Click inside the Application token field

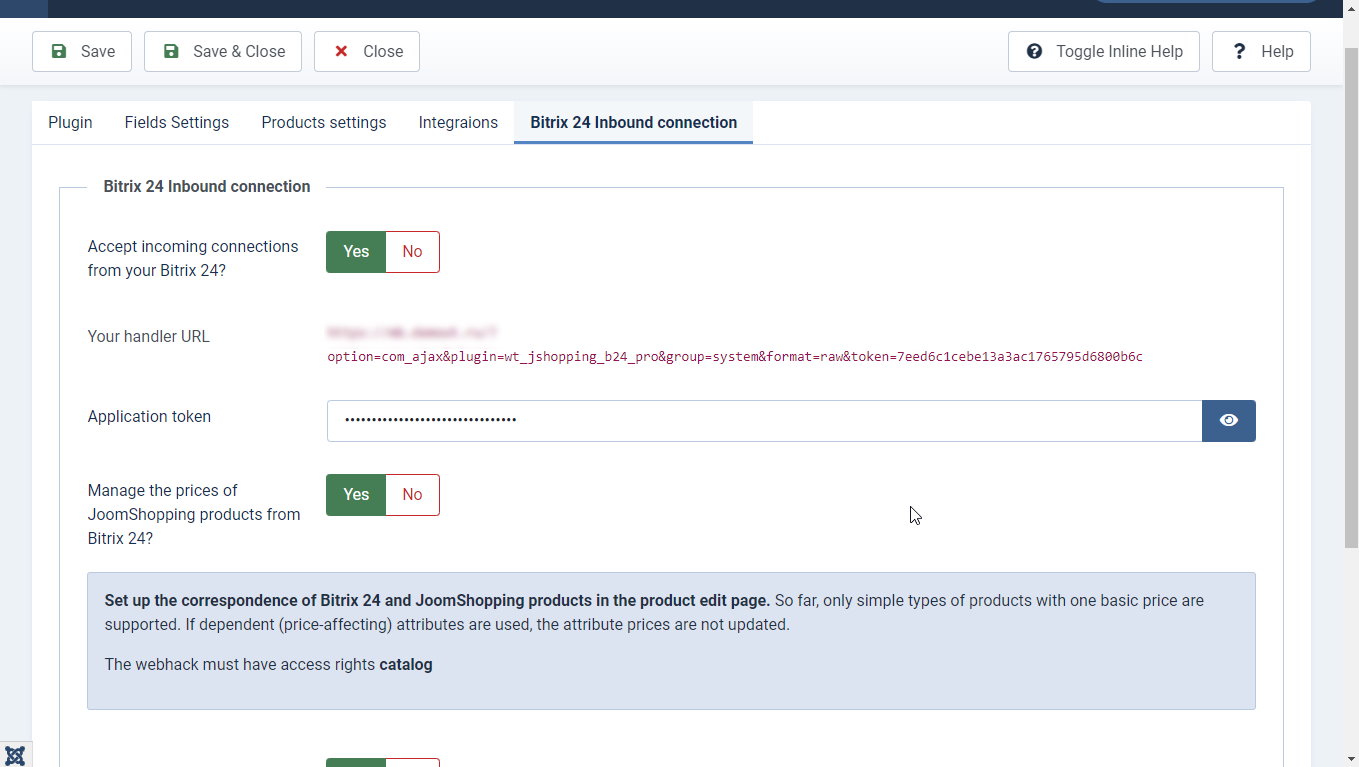(x=764, y=421)
